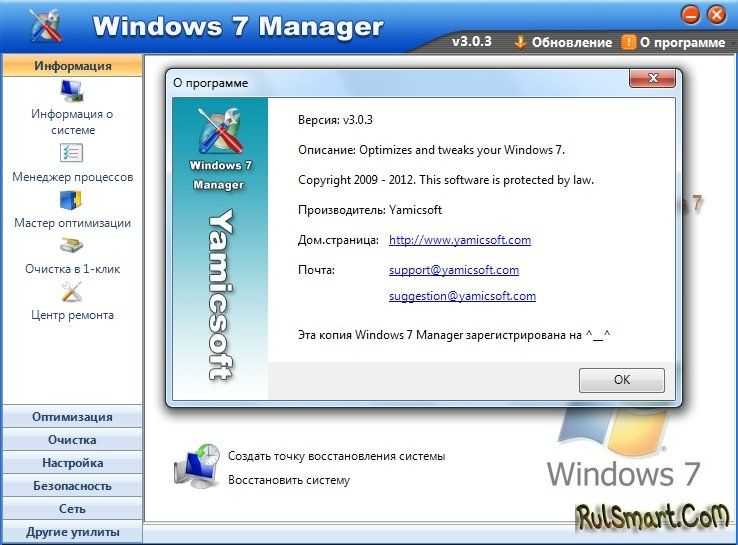Click the system restore point computer icon

tap(196, 466)
